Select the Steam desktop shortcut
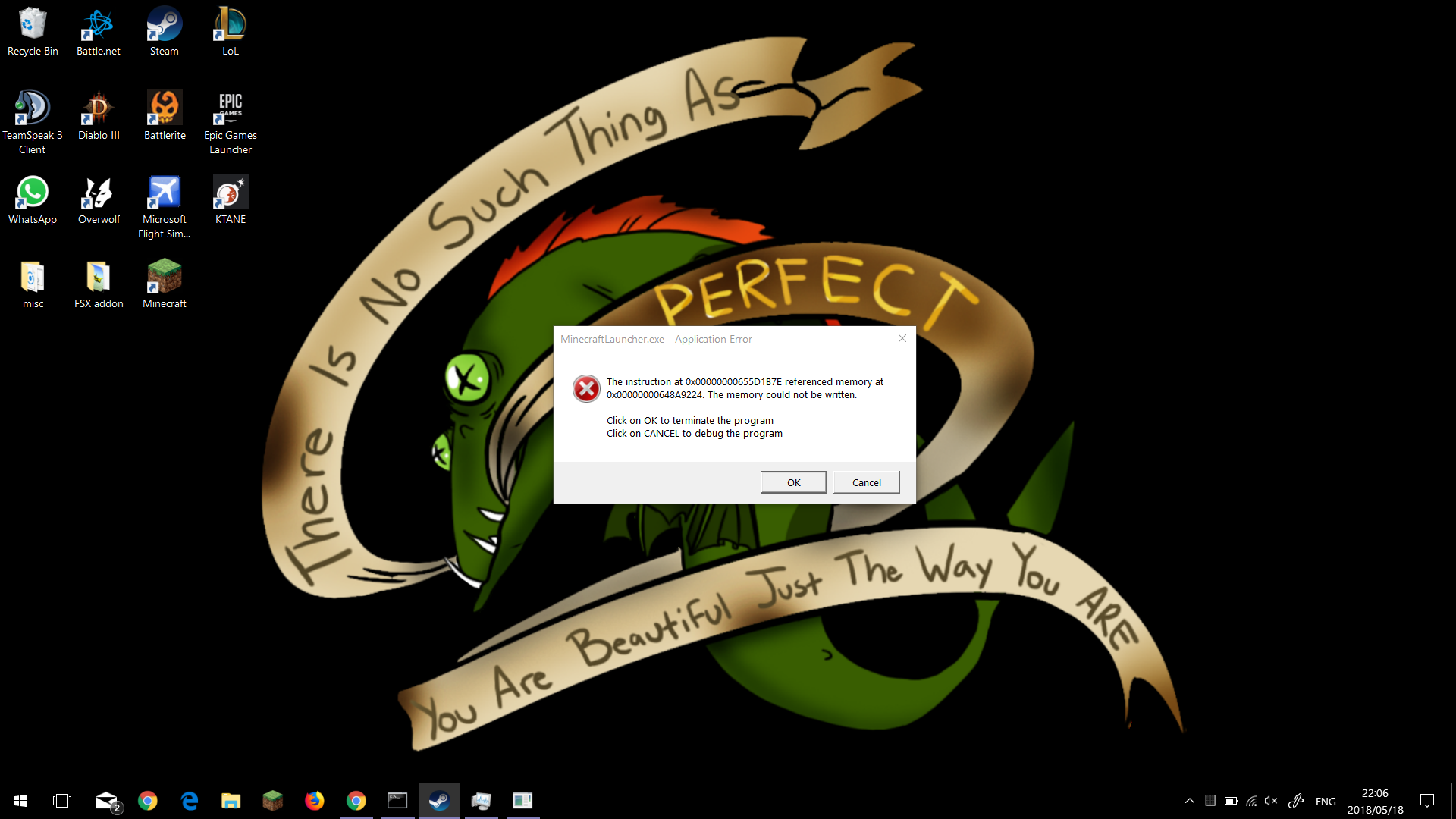Screen dimensions: 1456x819 pos(164,32)
